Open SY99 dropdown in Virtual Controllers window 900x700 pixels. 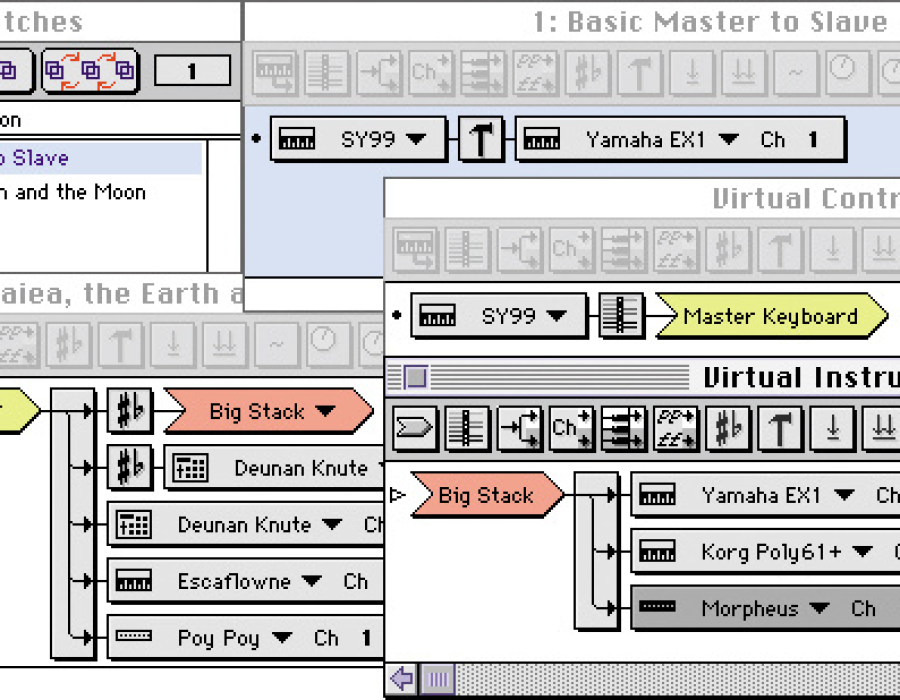(556, 316)
